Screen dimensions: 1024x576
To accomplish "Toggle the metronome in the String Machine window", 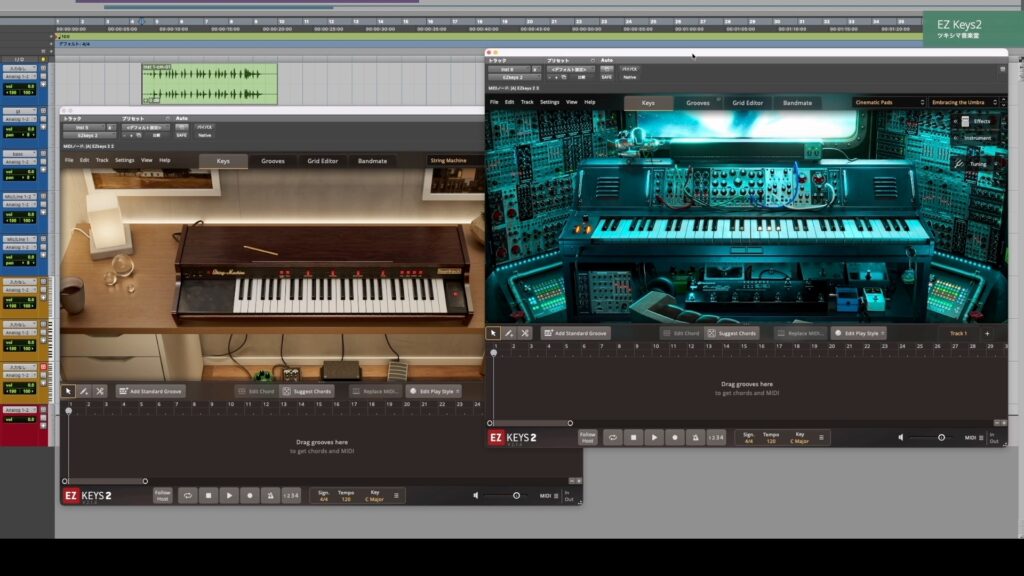I will click(269, 495).
